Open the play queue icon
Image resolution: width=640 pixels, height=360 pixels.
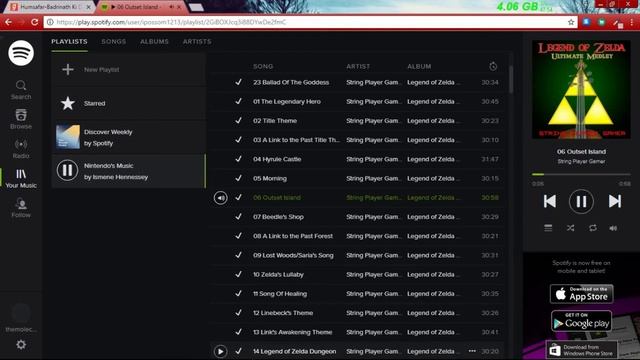coord(548,228)
